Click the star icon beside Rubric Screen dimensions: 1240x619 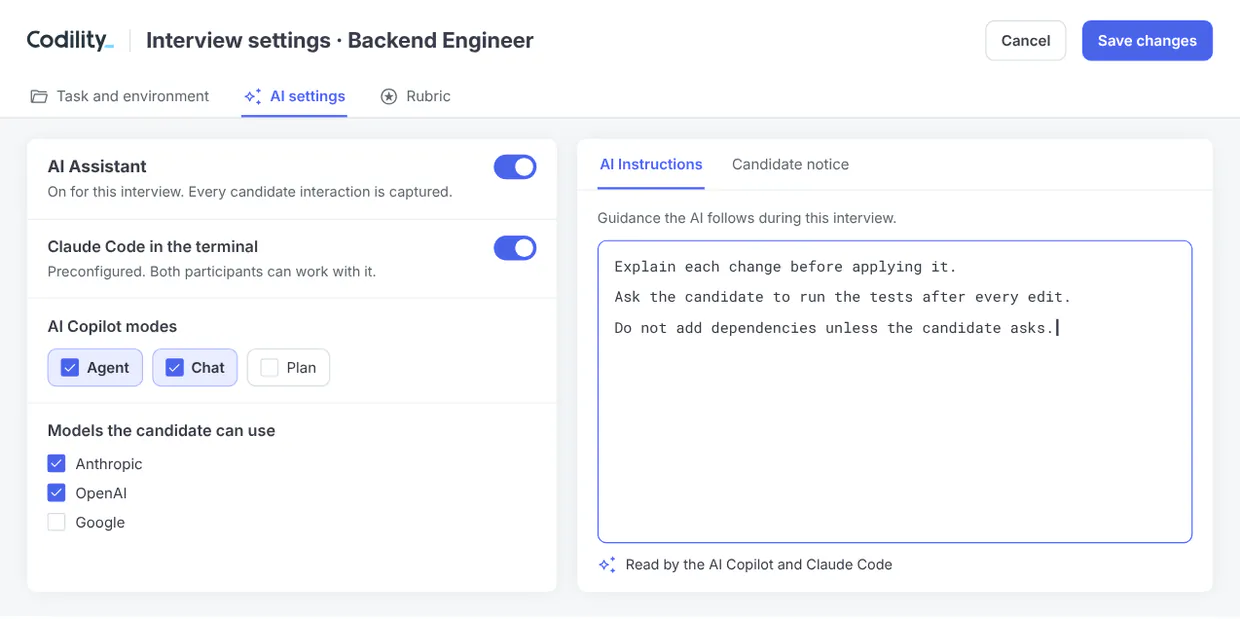click(x=389, y=96)
